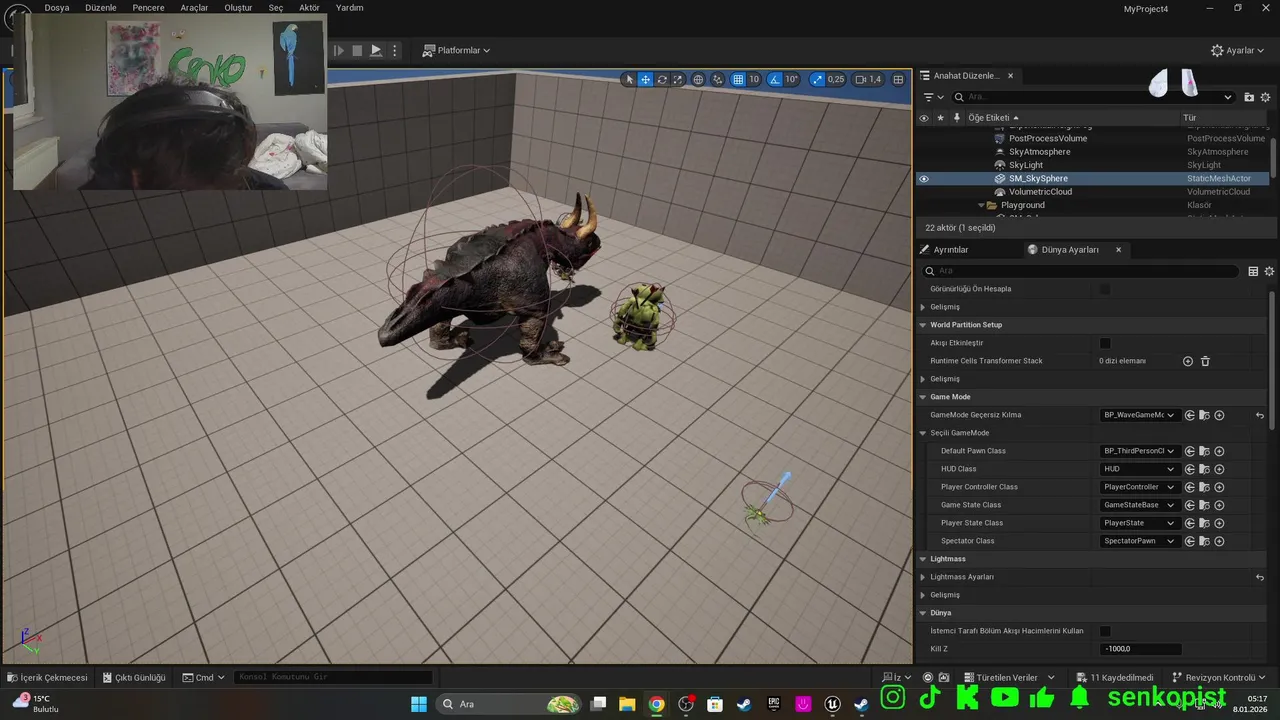
Task: Open grid snap size value 10
Action: click(754, 79)
